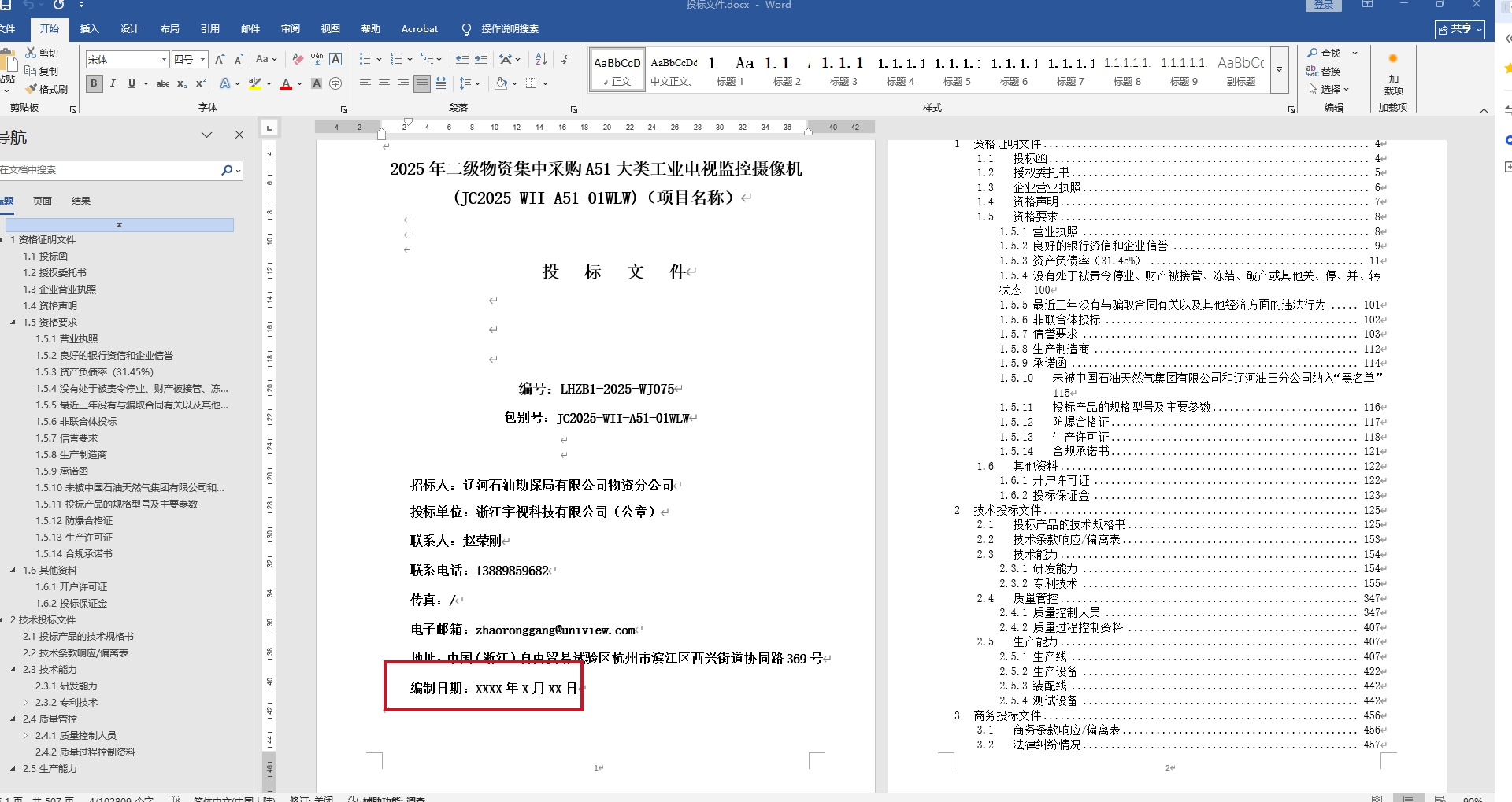Expand the Styles gallery more button
The image size is (1512, 802).
[x=1280, y=69]
